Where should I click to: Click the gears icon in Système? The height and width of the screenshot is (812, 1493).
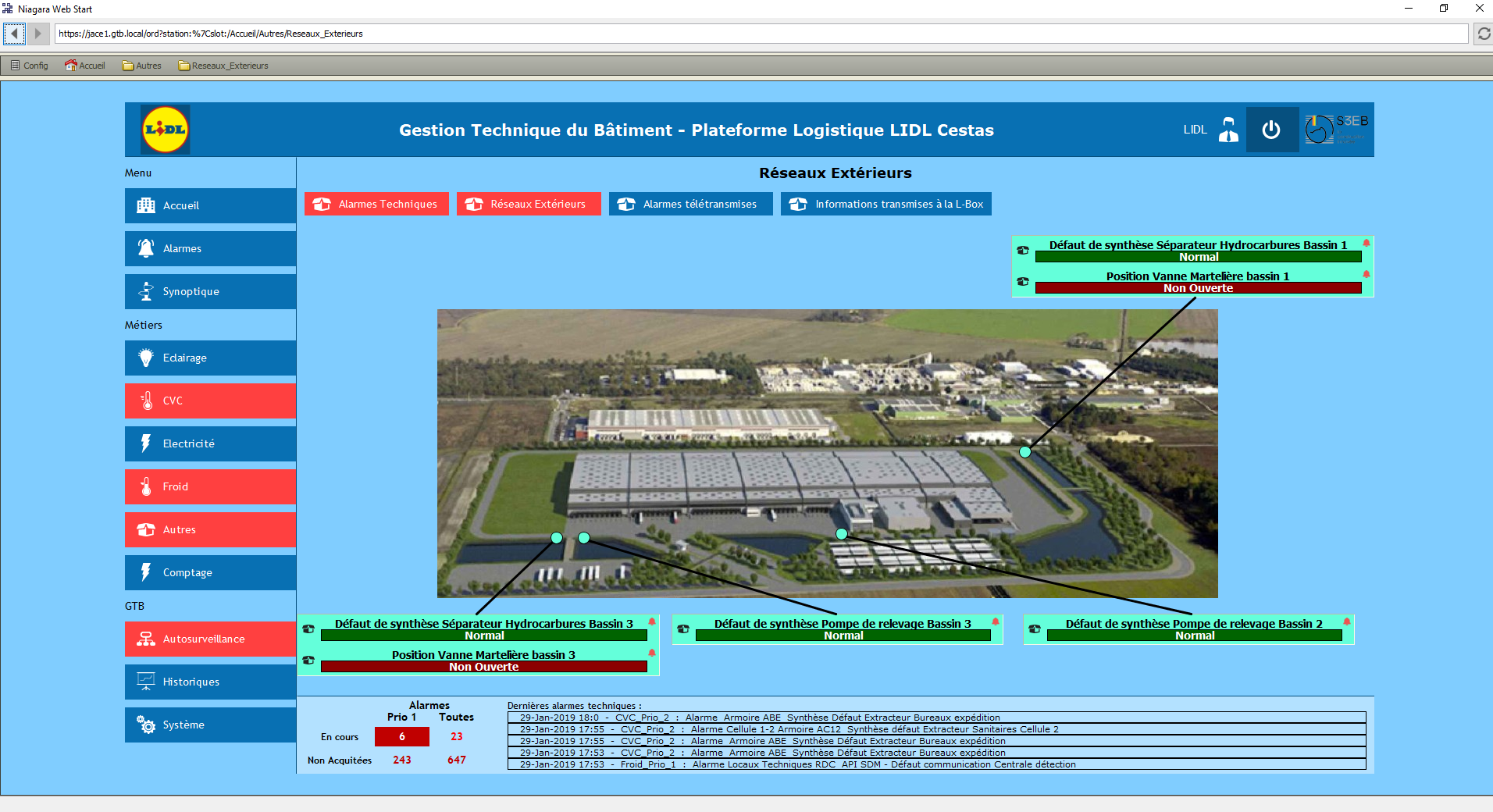(x=146, y=725)
